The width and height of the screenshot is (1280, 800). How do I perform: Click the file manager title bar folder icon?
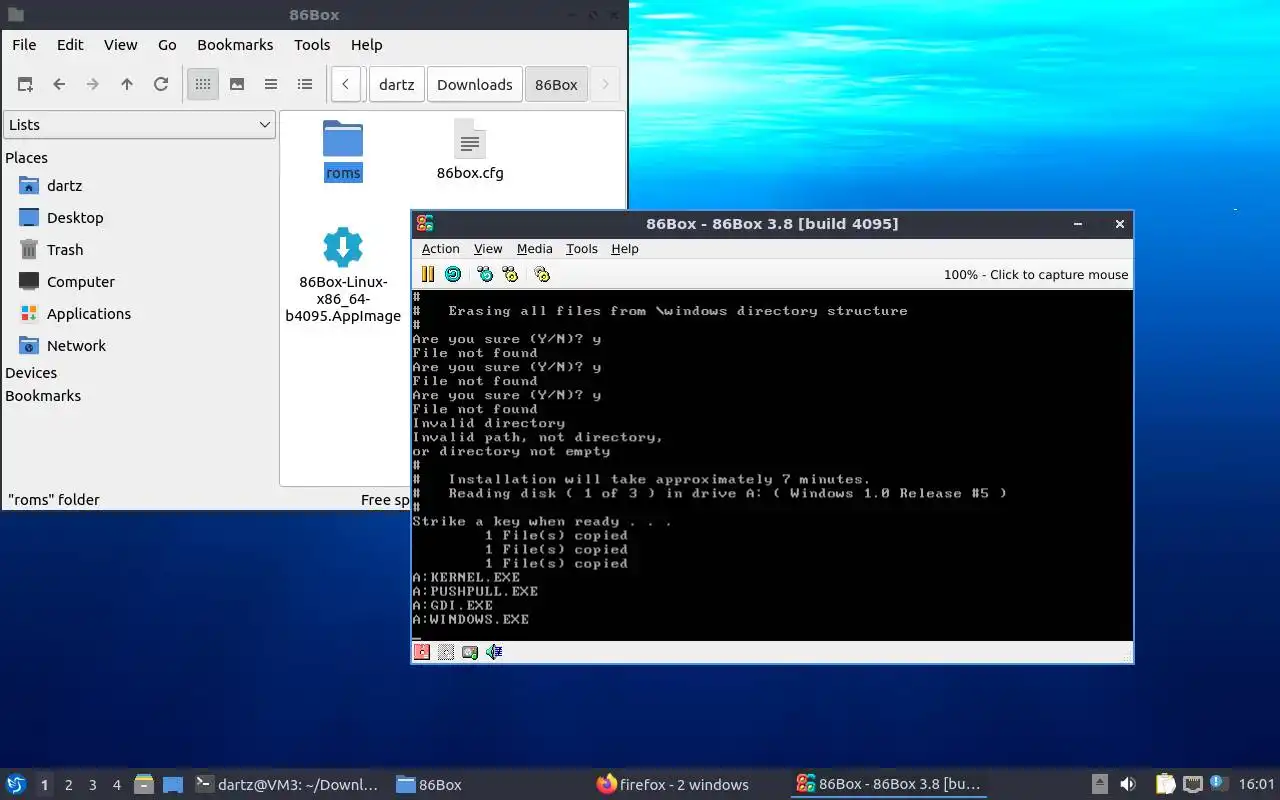pos(15,15)
